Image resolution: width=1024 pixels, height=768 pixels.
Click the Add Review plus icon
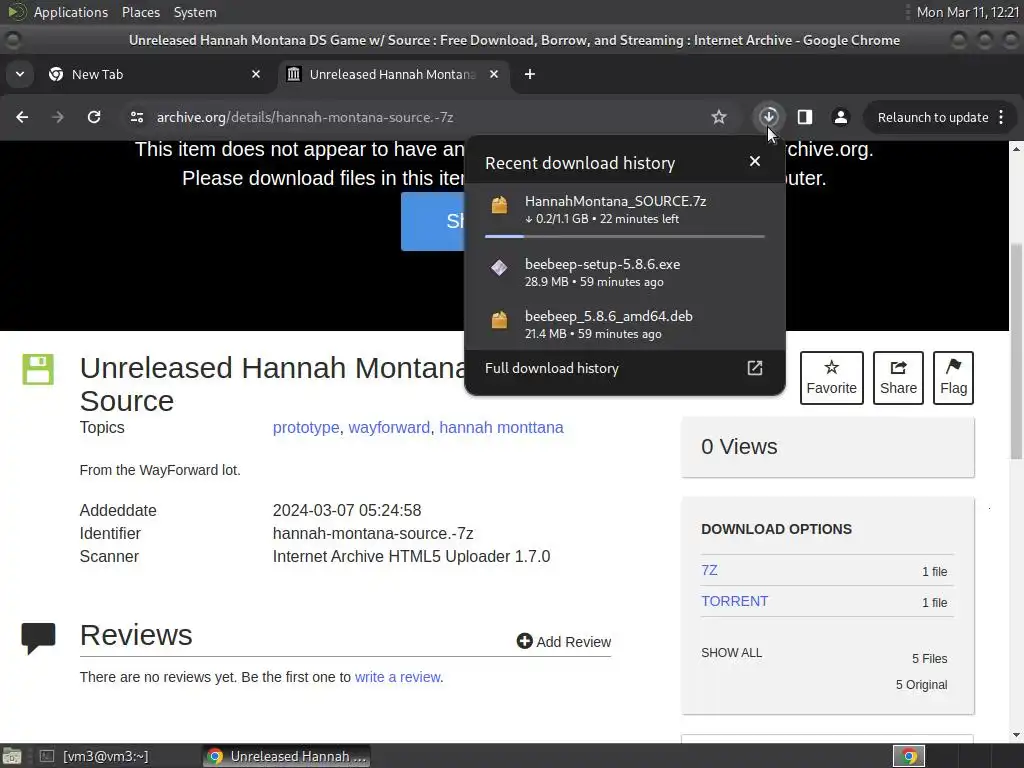click(524, 641)
